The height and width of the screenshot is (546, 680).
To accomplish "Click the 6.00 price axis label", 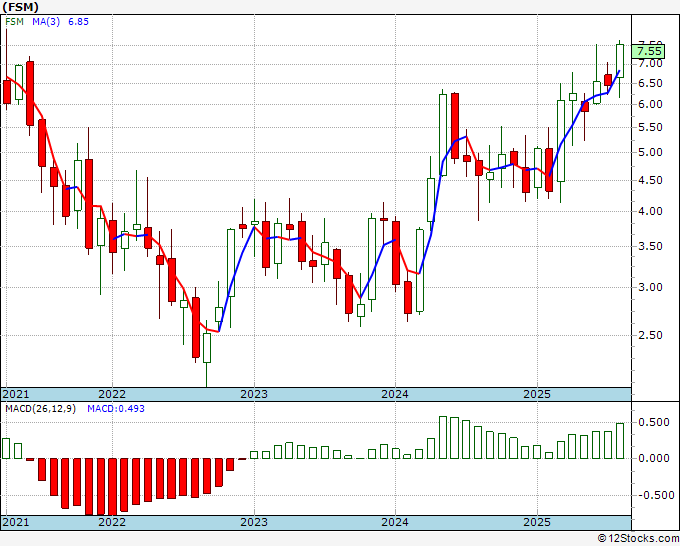I will (x=650, y=104).
